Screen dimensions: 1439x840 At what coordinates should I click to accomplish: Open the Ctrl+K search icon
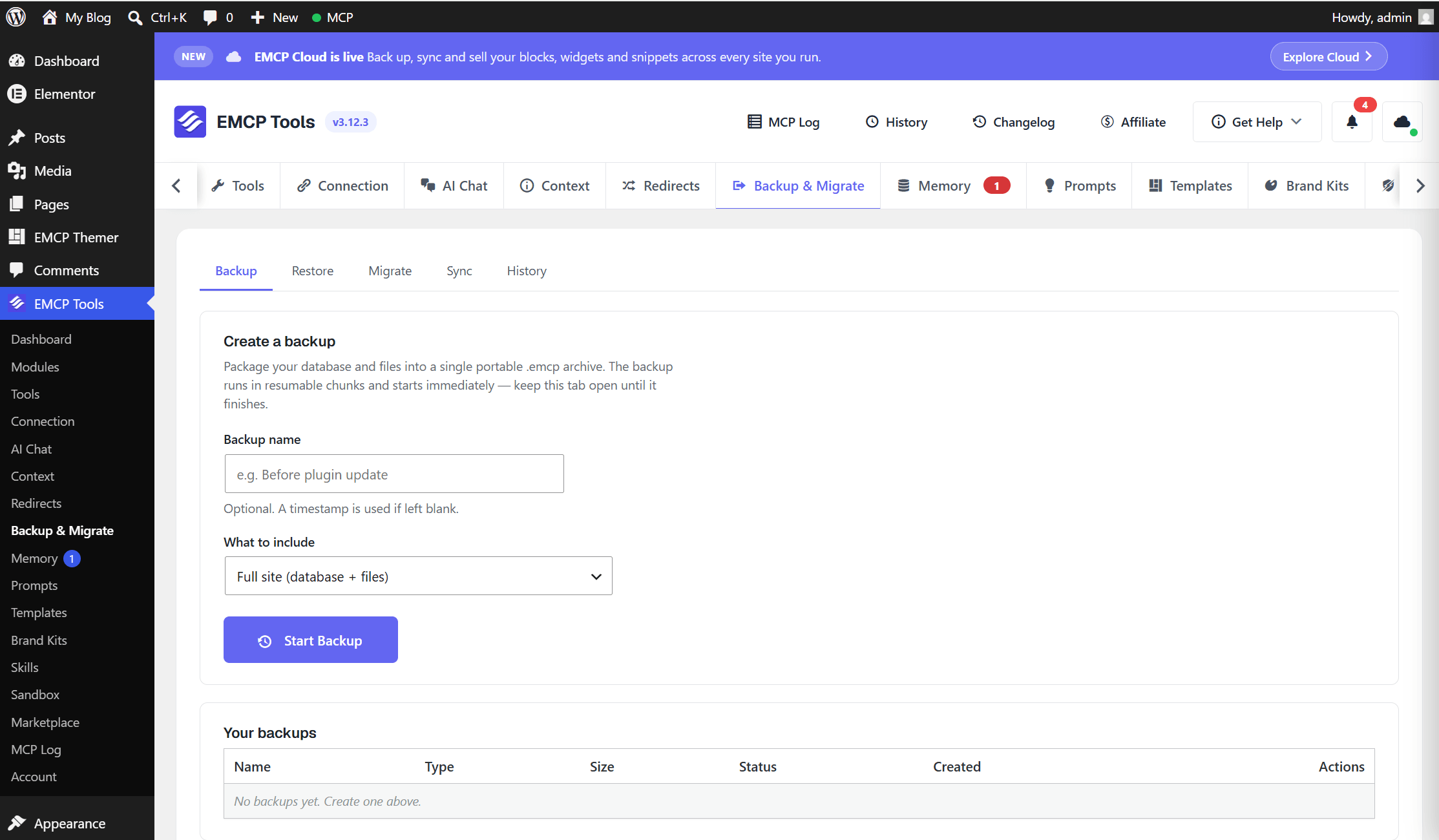pyautogui.click(x=135, y=17)
